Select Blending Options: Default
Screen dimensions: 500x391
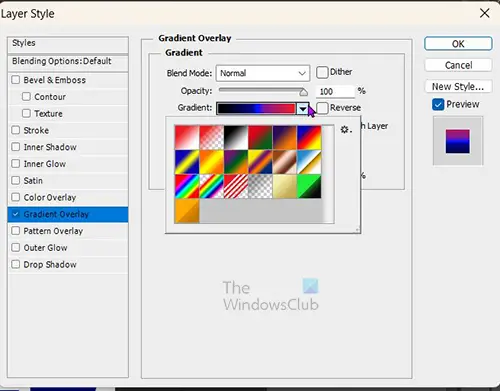68,62
